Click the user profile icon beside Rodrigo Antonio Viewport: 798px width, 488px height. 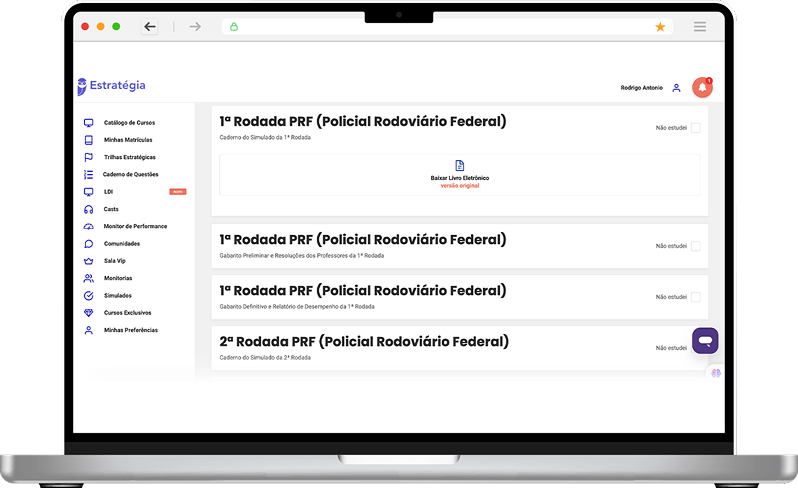click(676, 88)
